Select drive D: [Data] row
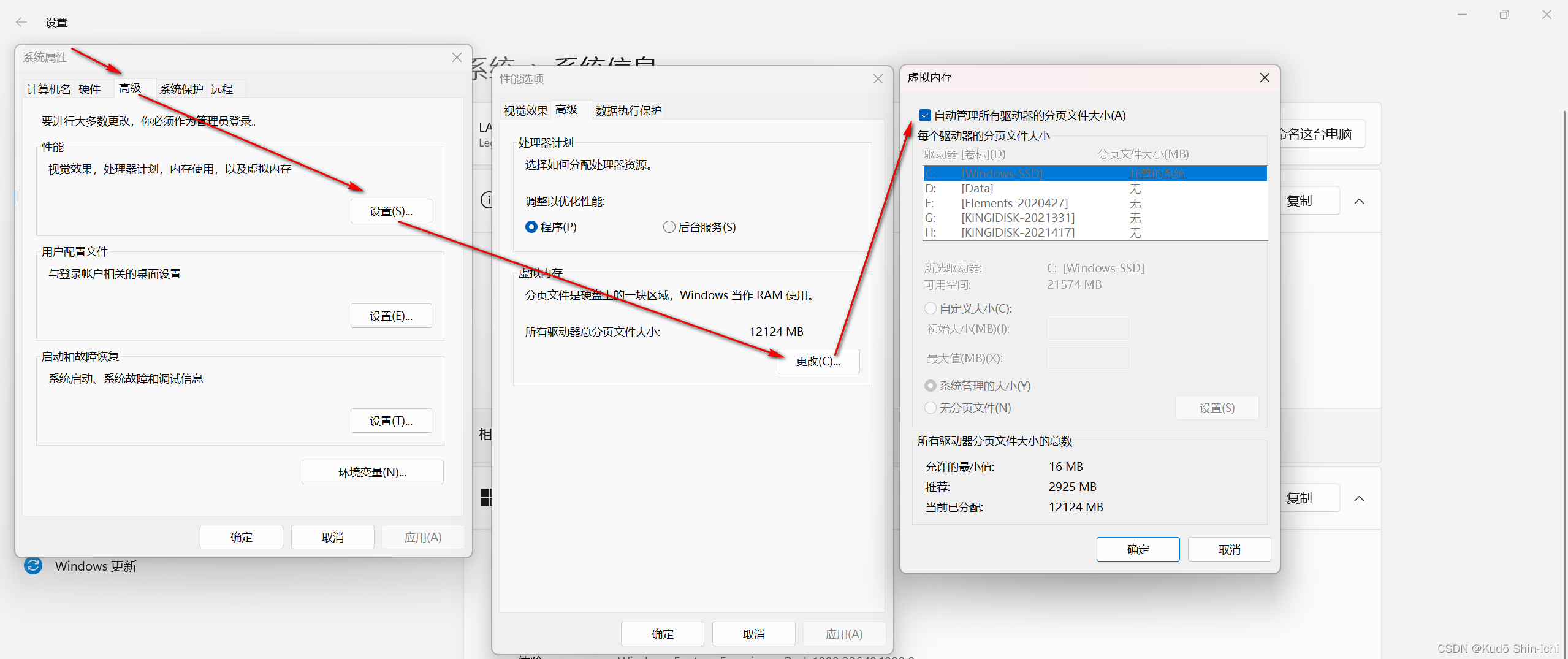The image size is (1568, 659). [x=1095, y=188]
